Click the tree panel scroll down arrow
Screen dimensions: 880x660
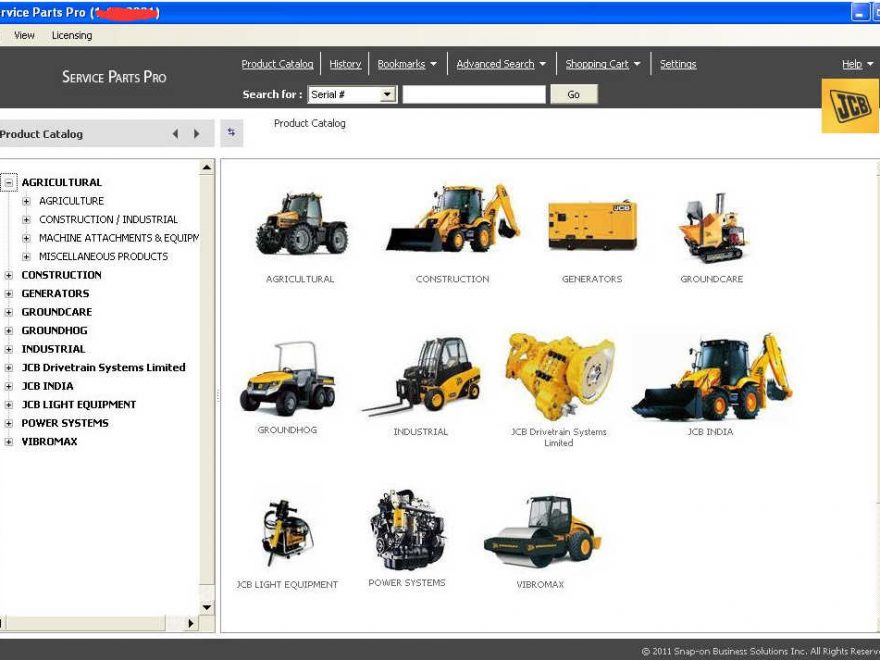tap(207, 607)
